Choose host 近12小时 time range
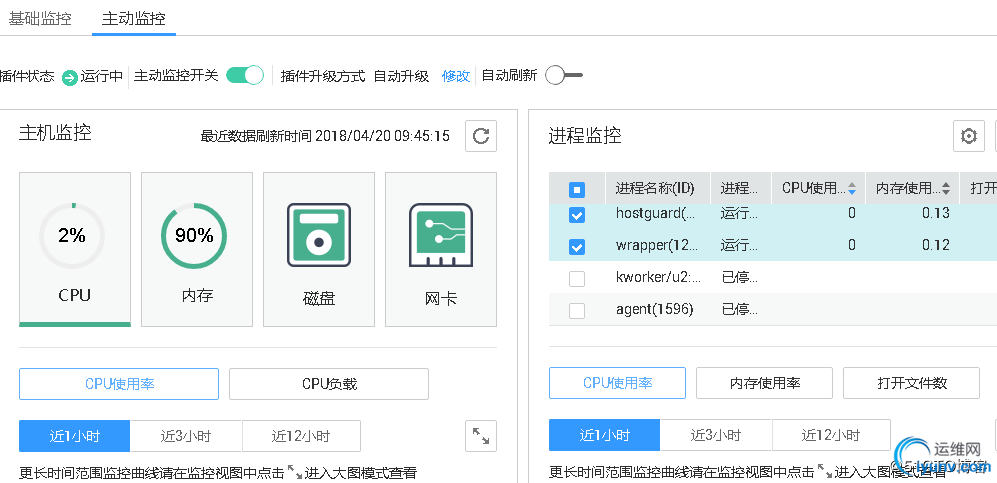Screen dimensions: 997x483 point(301,436)
